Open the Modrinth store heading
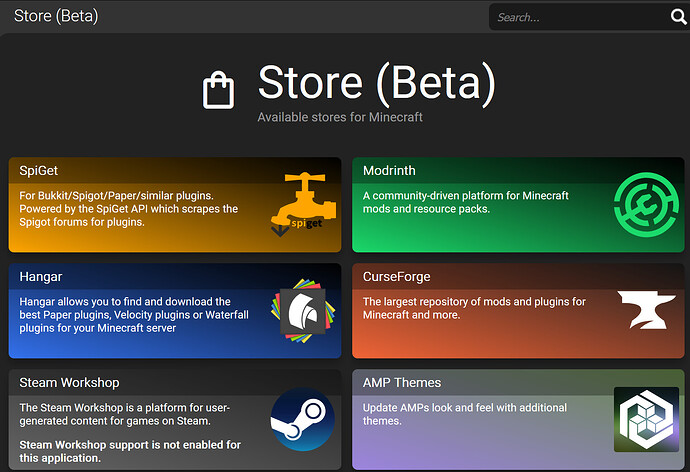690x472 pixels. point(389,171)
